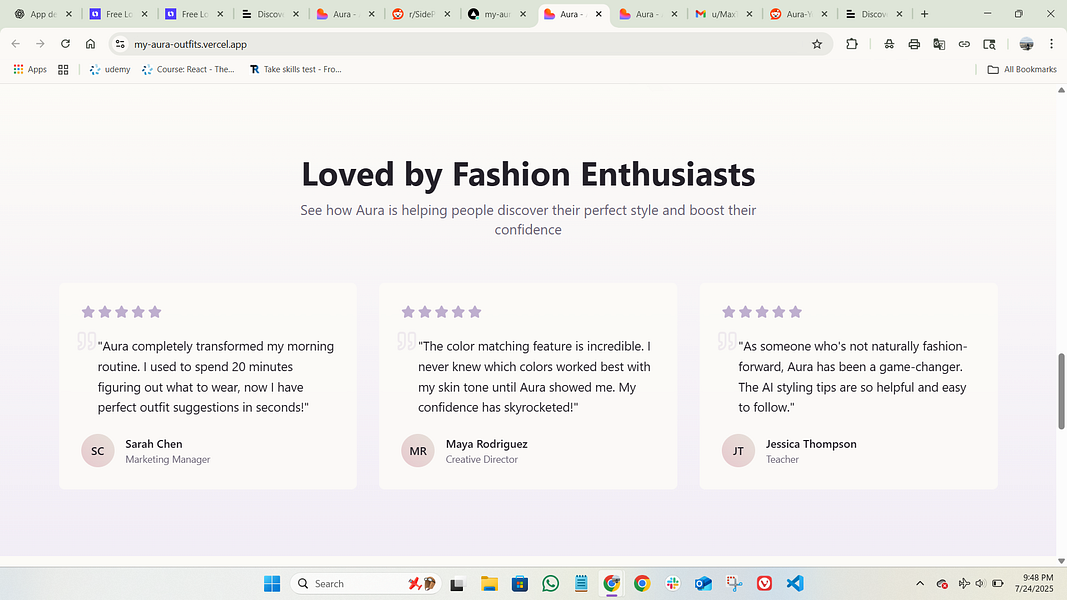Open the All Bookmarks folder
The image size is (1067, 600).
(1021, 70)
